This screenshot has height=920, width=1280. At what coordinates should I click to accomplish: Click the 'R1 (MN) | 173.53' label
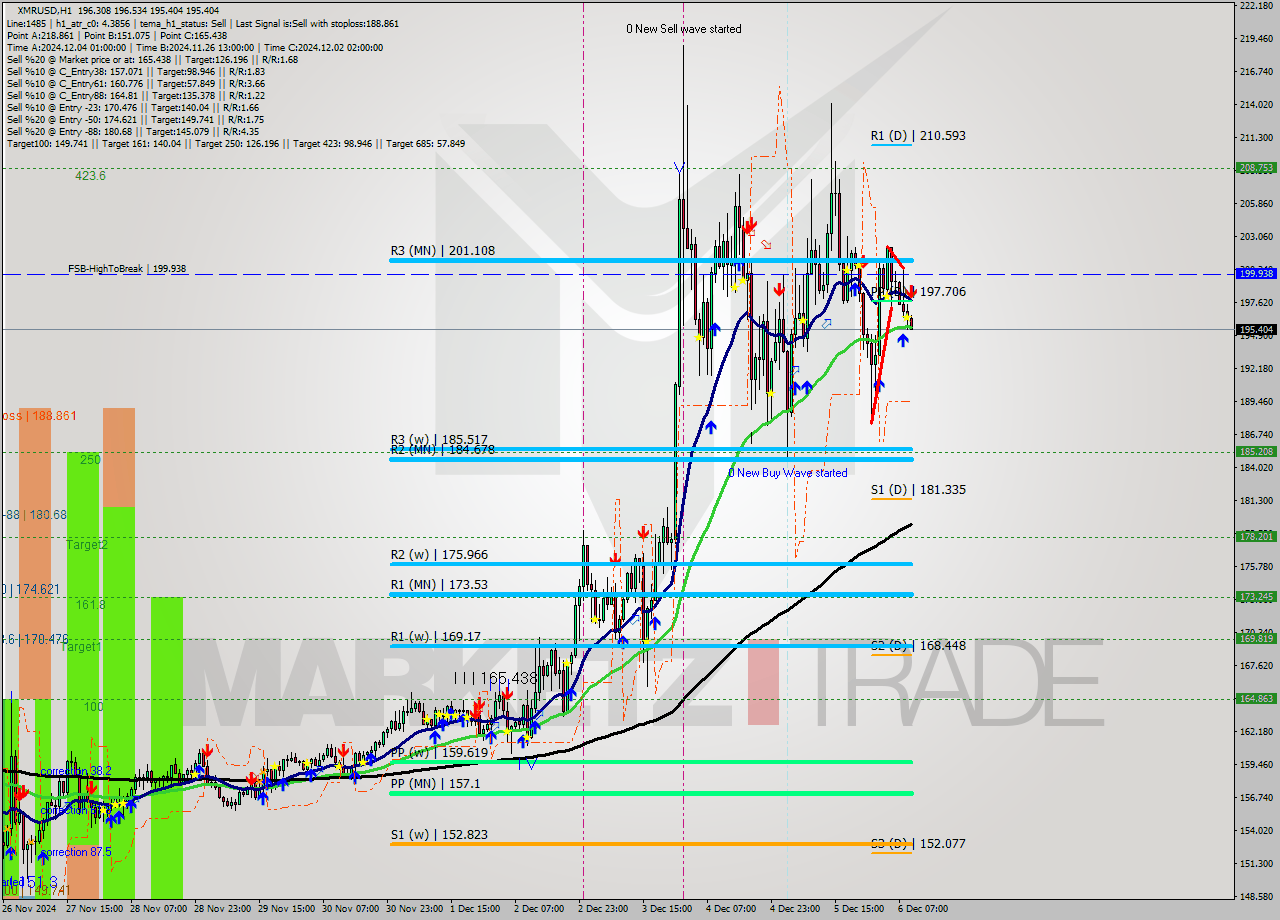439,584
